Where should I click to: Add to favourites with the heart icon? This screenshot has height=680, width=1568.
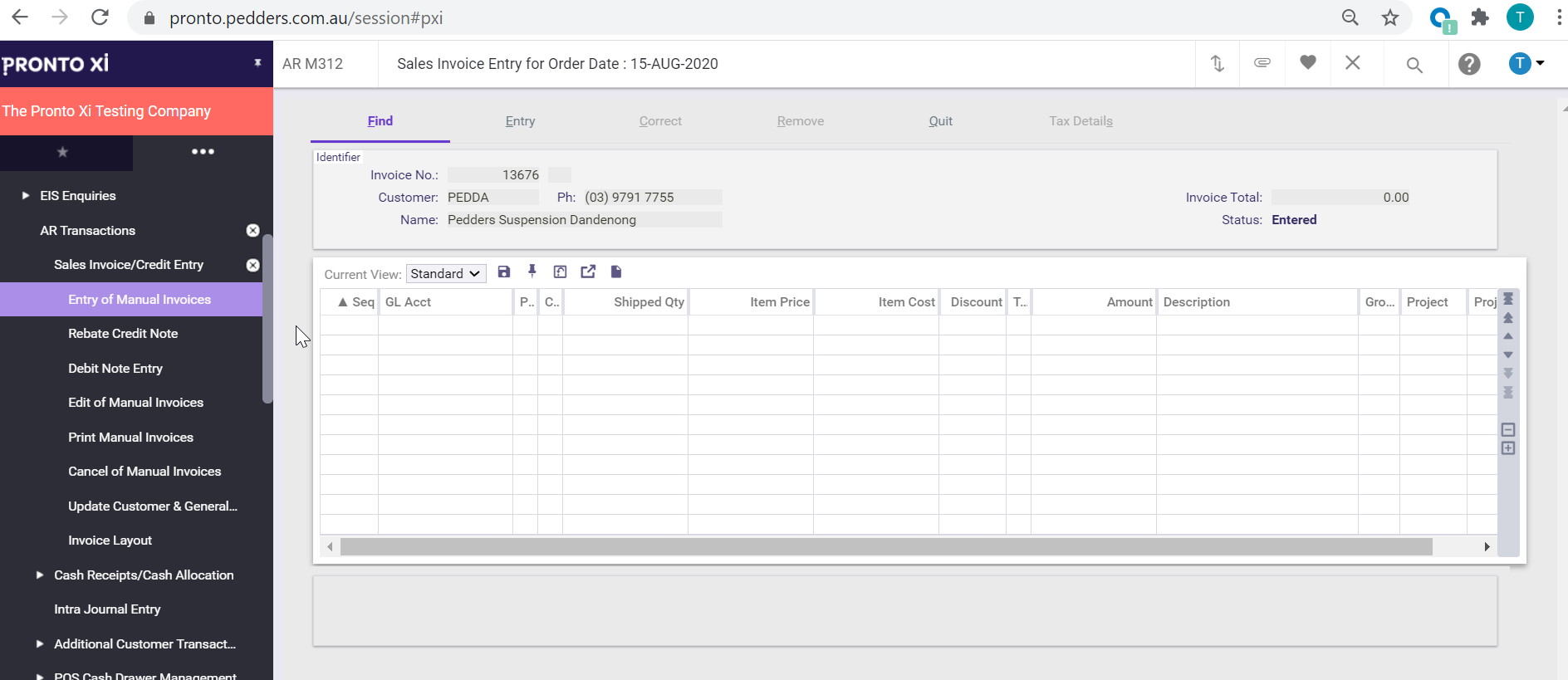click(1308, 62)
